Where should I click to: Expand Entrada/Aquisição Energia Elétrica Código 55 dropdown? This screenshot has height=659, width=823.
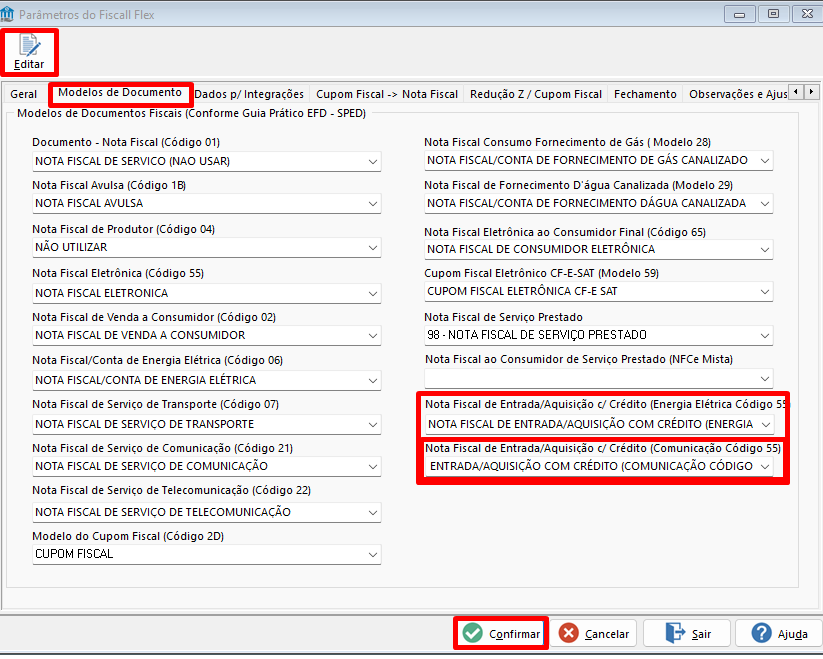pyautogui.click(x=766, y=424)
